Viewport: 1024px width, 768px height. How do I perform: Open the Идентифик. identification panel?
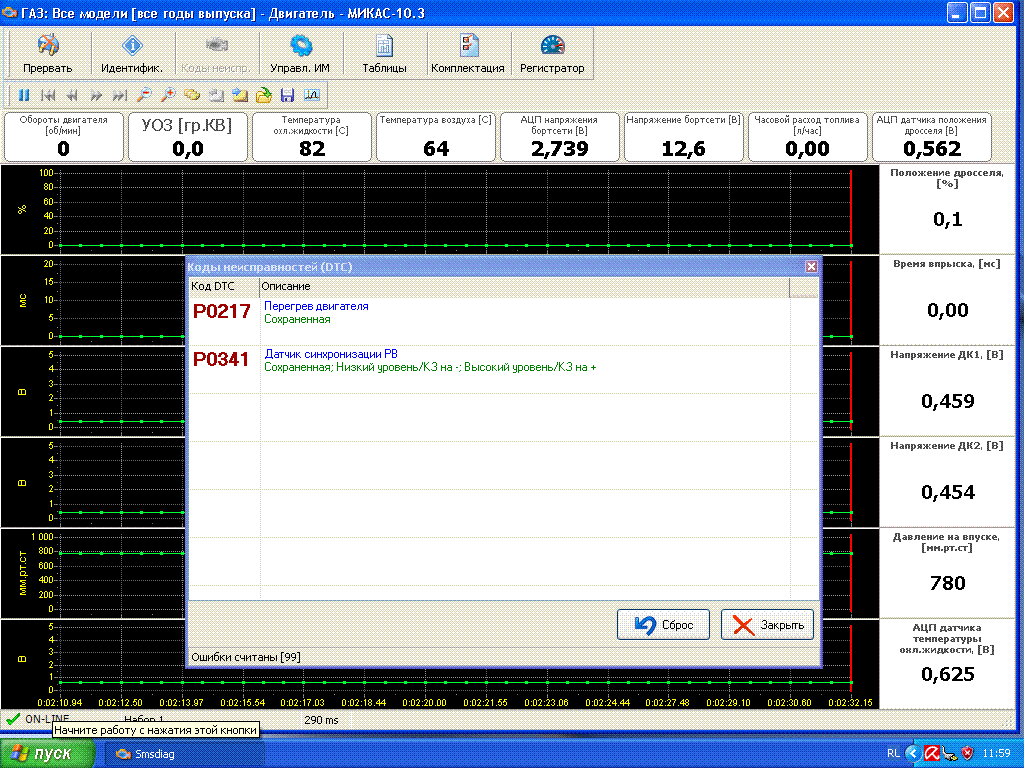point(132,54)
